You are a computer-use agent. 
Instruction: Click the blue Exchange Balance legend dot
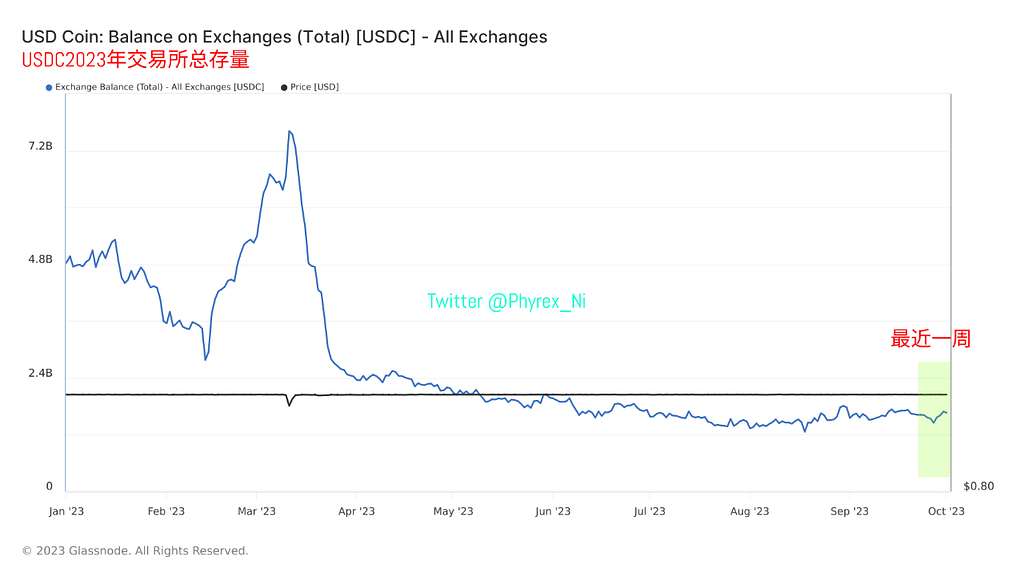(49, 88)
